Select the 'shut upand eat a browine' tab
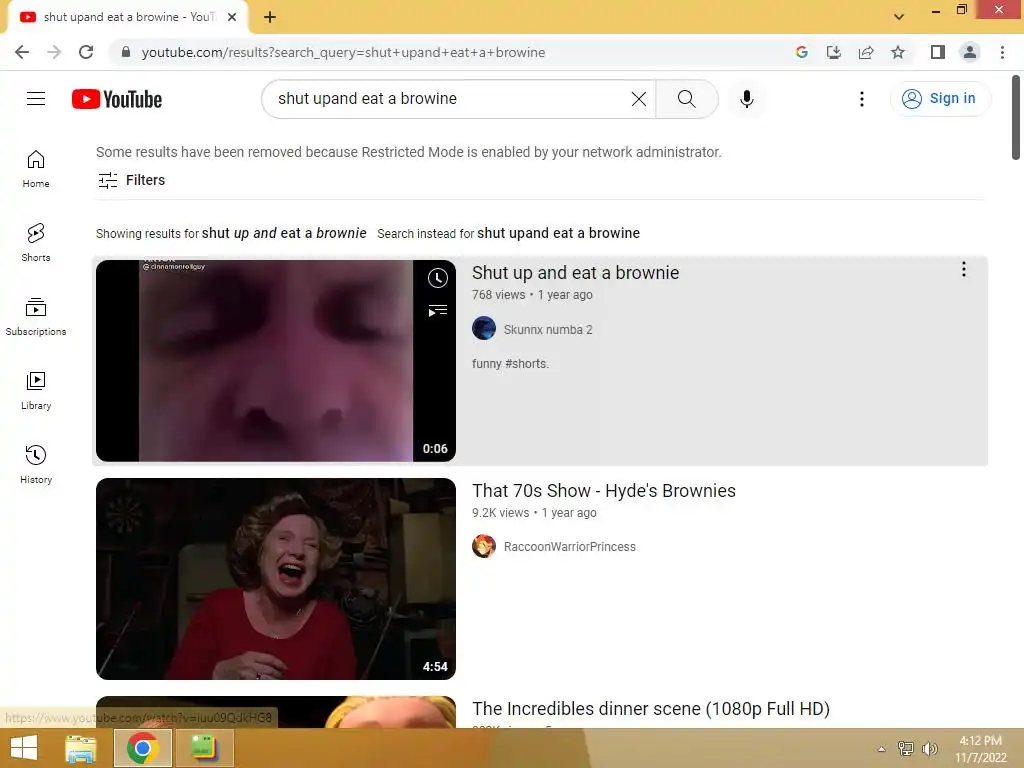 [128, 17]
